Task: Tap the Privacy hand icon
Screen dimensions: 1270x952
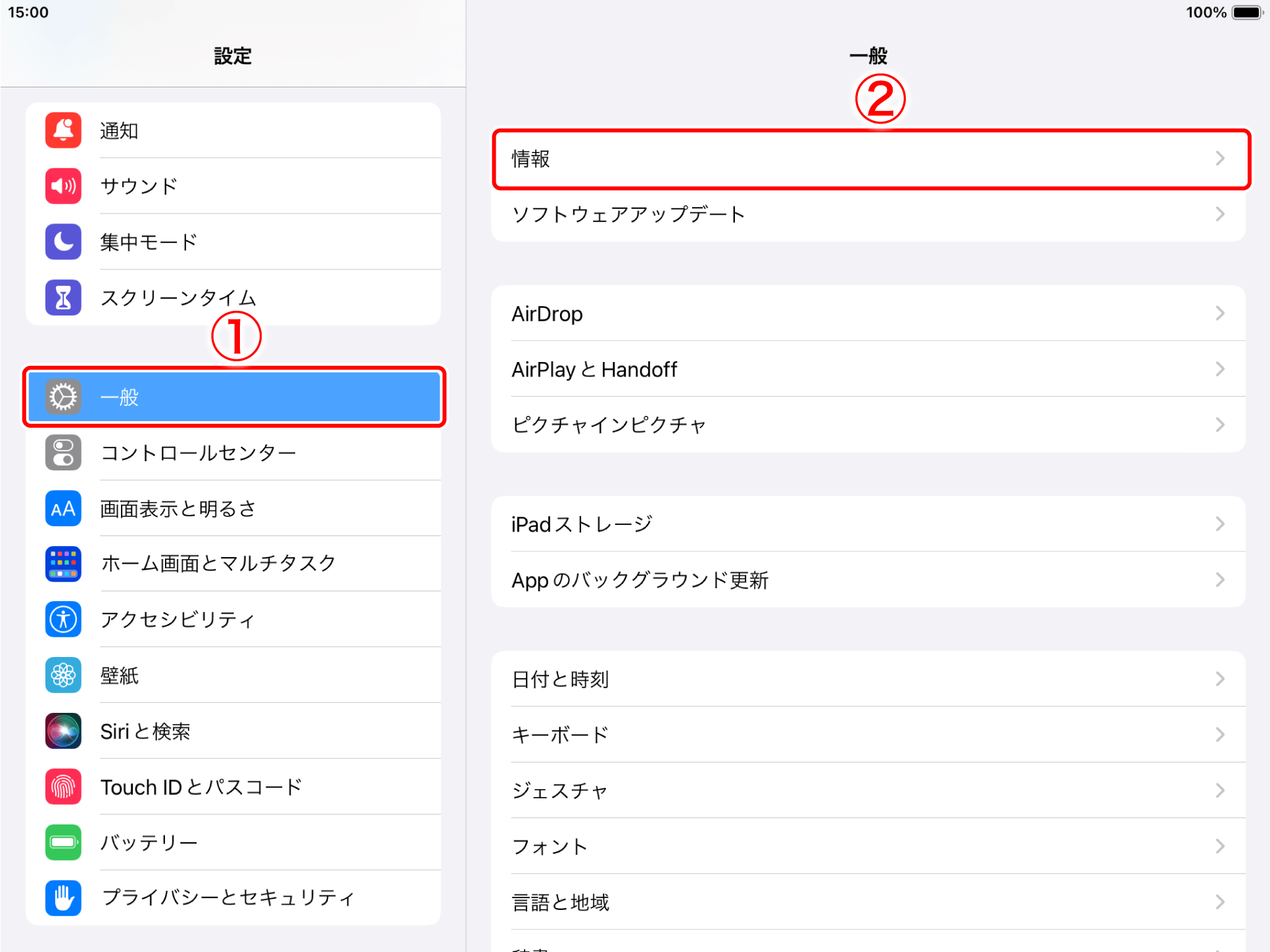Action: coord(63,898)
